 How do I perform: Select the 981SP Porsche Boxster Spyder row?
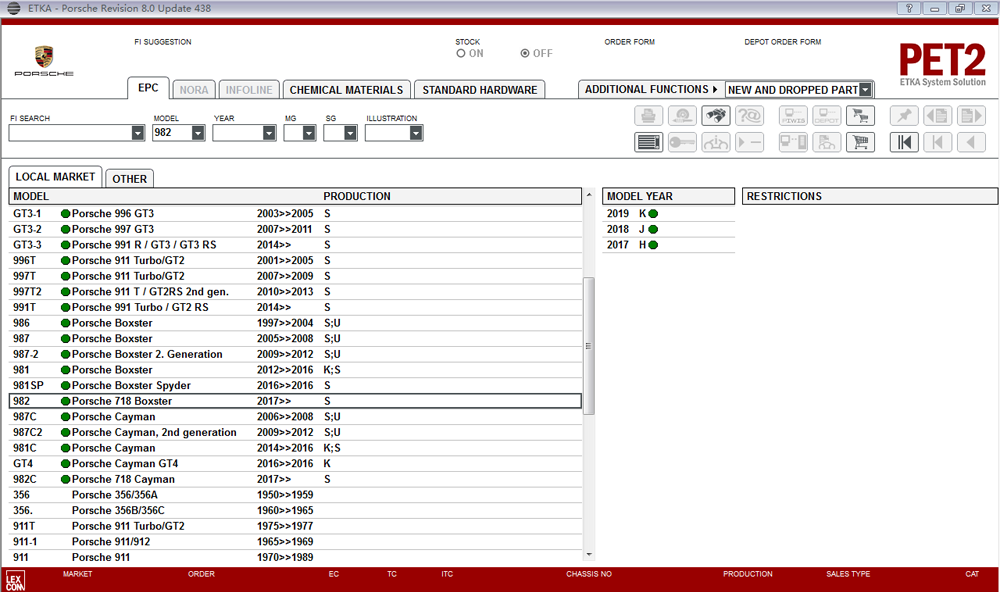pyautogui.click(x=295, y=385)
